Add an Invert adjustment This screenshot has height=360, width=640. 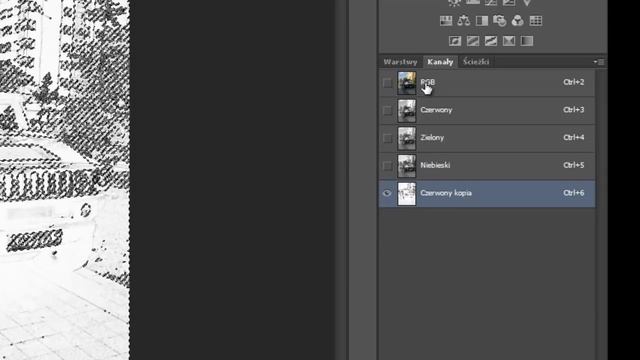point(455,41)
